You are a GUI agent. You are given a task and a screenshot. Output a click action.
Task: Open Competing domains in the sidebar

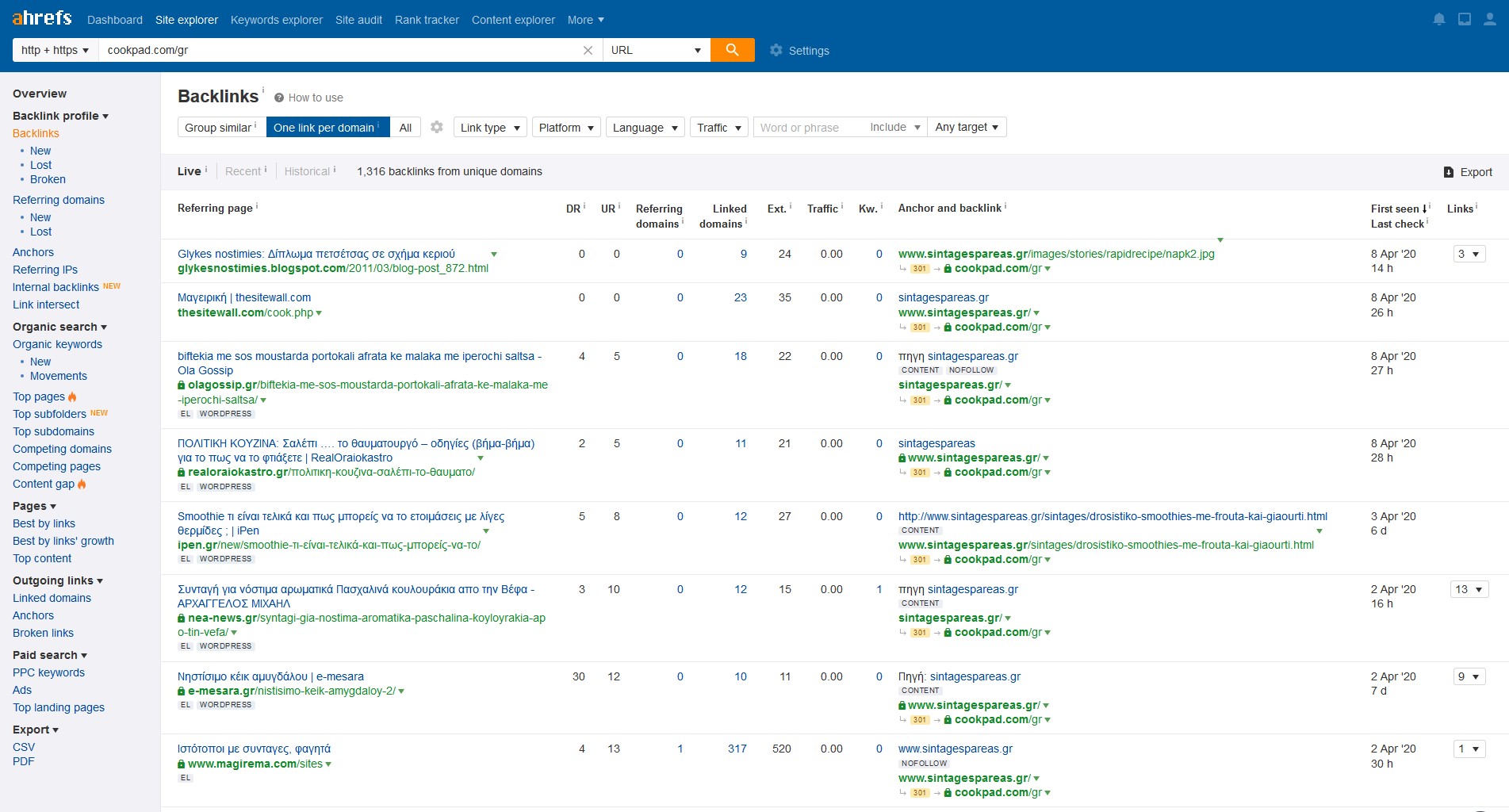coord(62,449)
